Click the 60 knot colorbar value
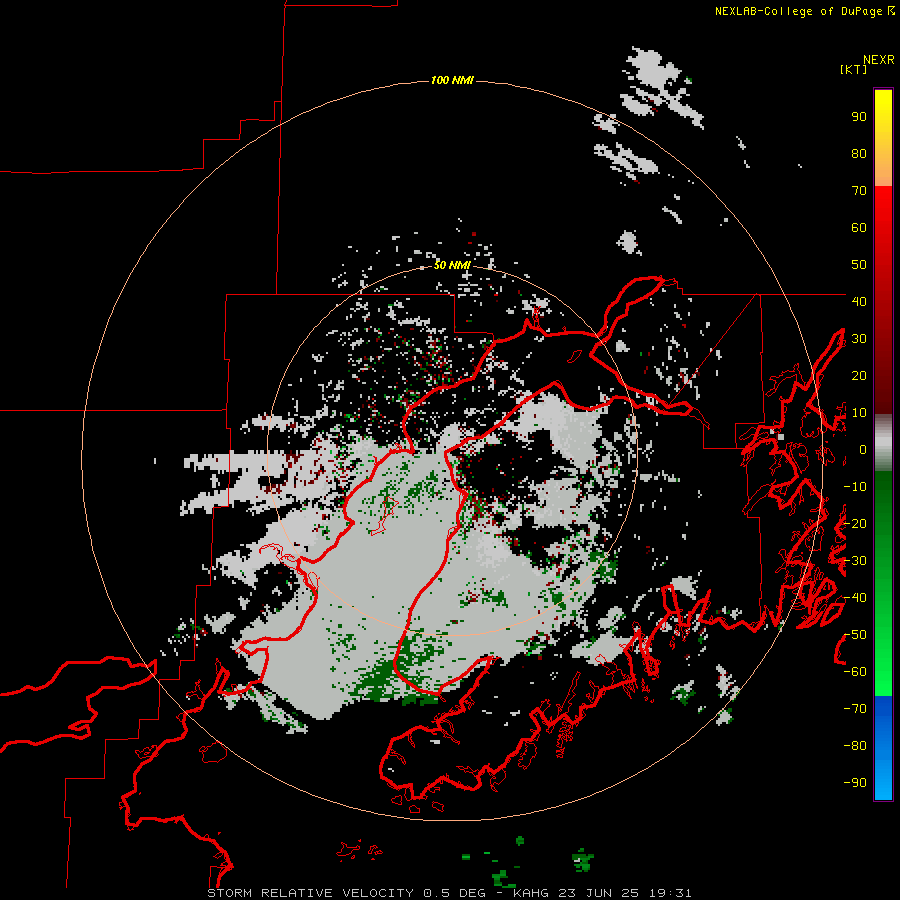Image resolution: width=900 pixels, height=900 pixels. [859, 227]
